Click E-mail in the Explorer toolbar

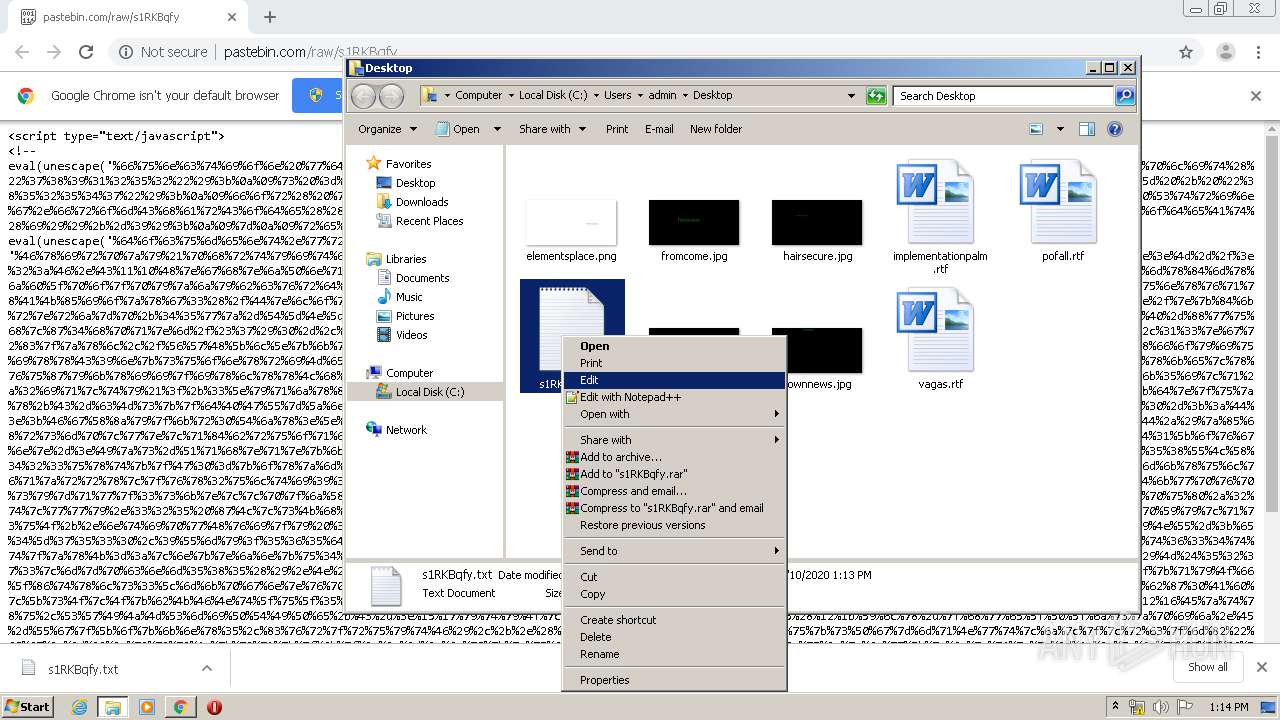click(x=659, y=129)
